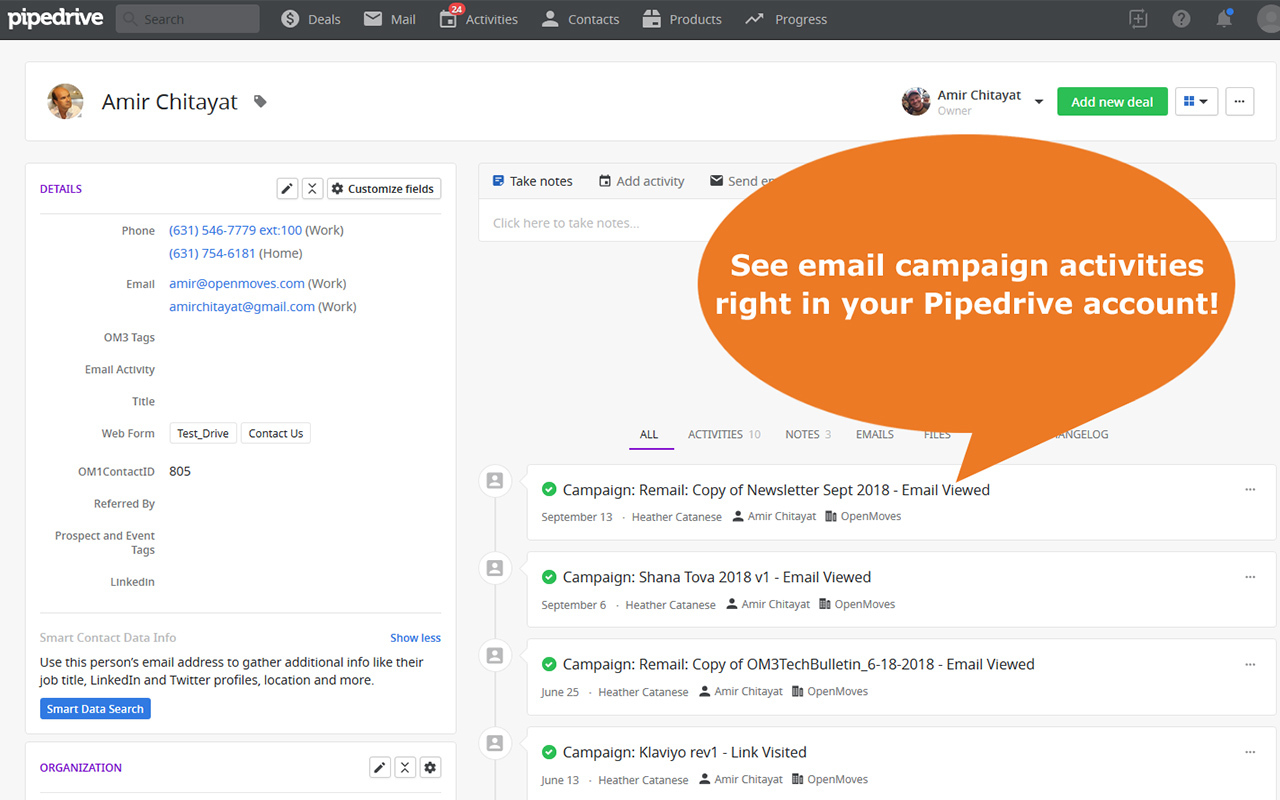Expand the owner dropdown beside Amir Chitayat
The image size is (1280, 800).
1039,101
